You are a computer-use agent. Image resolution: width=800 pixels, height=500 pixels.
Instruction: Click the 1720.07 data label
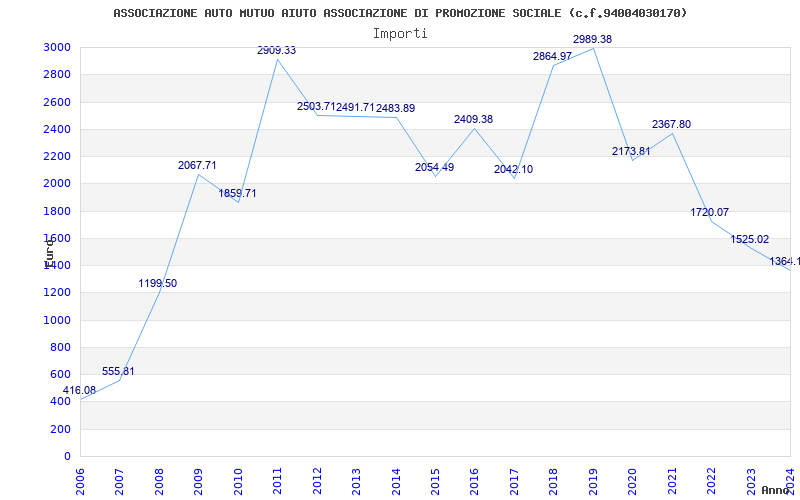tap(710, 212)
